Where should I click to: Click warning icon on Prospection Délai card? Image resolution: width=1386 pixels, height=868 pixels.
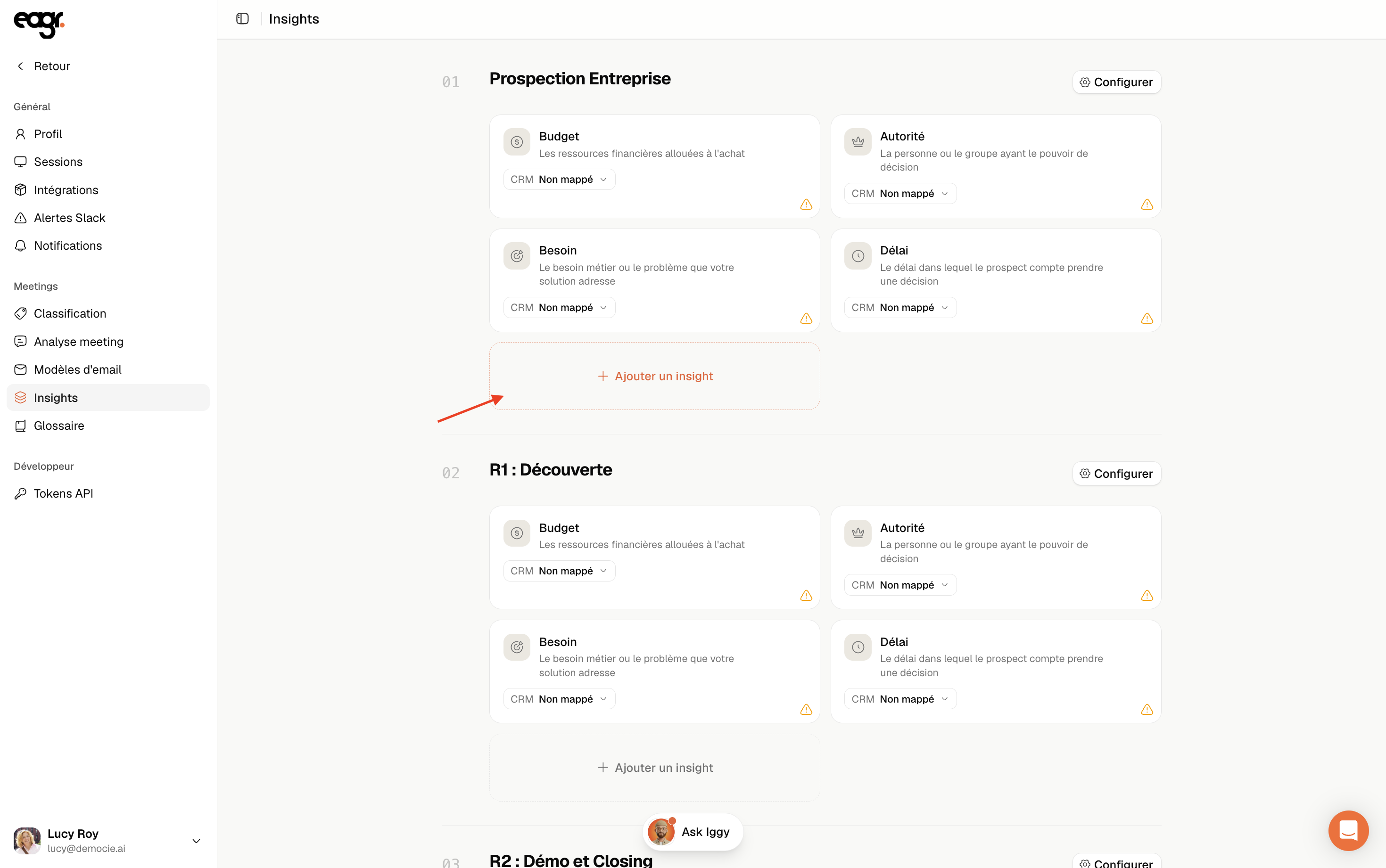coord(1147,319)
